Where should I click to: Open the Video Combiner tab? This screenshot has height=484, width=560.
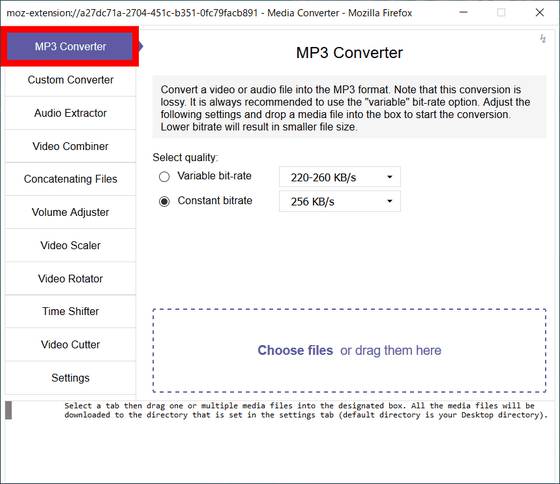70,146
